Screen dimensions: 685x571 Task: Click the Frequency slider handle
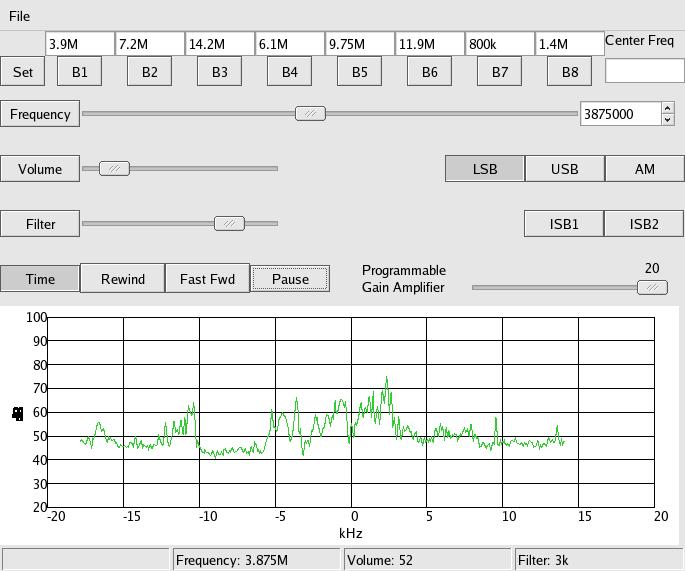click(310, 114)
